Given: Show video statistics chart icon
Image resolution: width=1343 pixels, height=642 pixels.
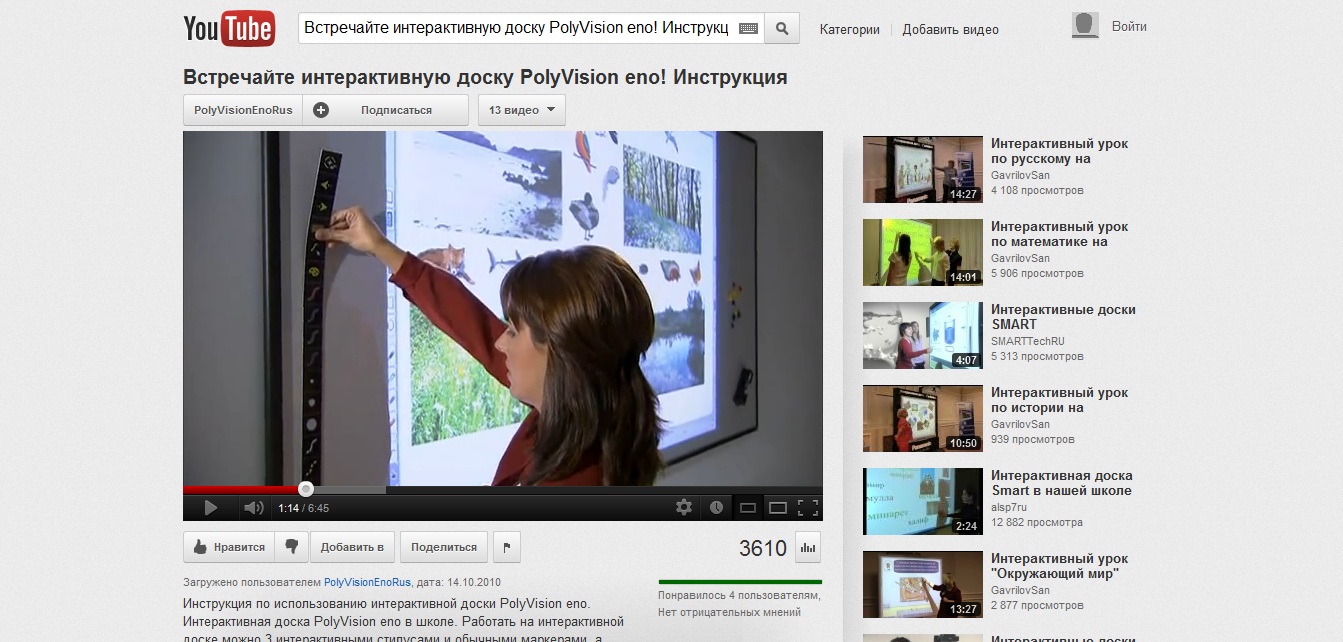Looking at the screenshot, I should tap(808, 547).
